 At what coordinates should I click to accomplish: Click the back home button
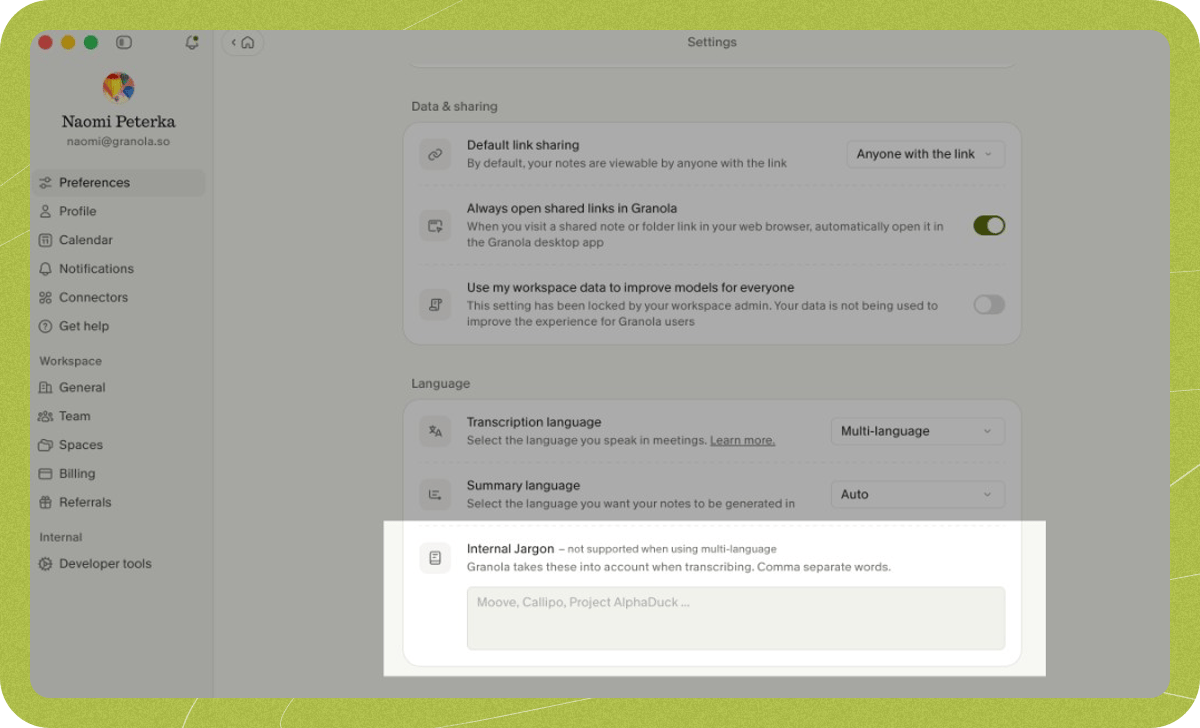[x=243, y=42]
